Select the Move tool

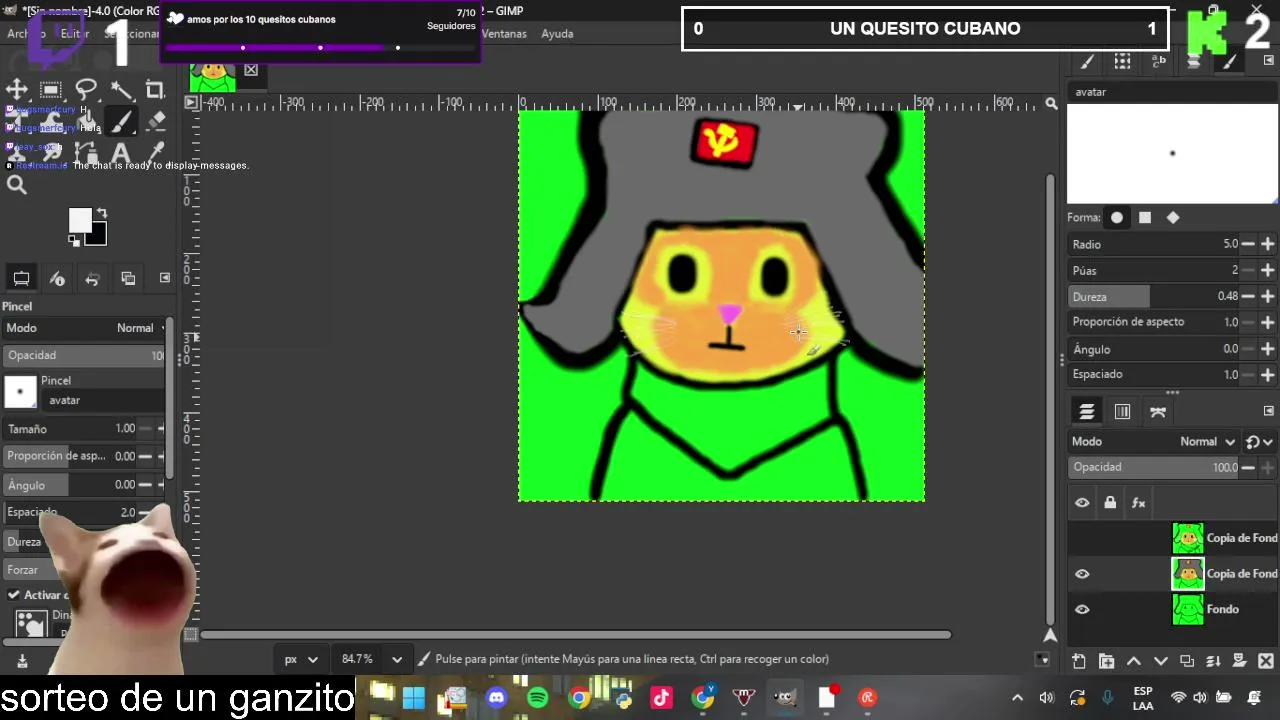tap(17, 90)
